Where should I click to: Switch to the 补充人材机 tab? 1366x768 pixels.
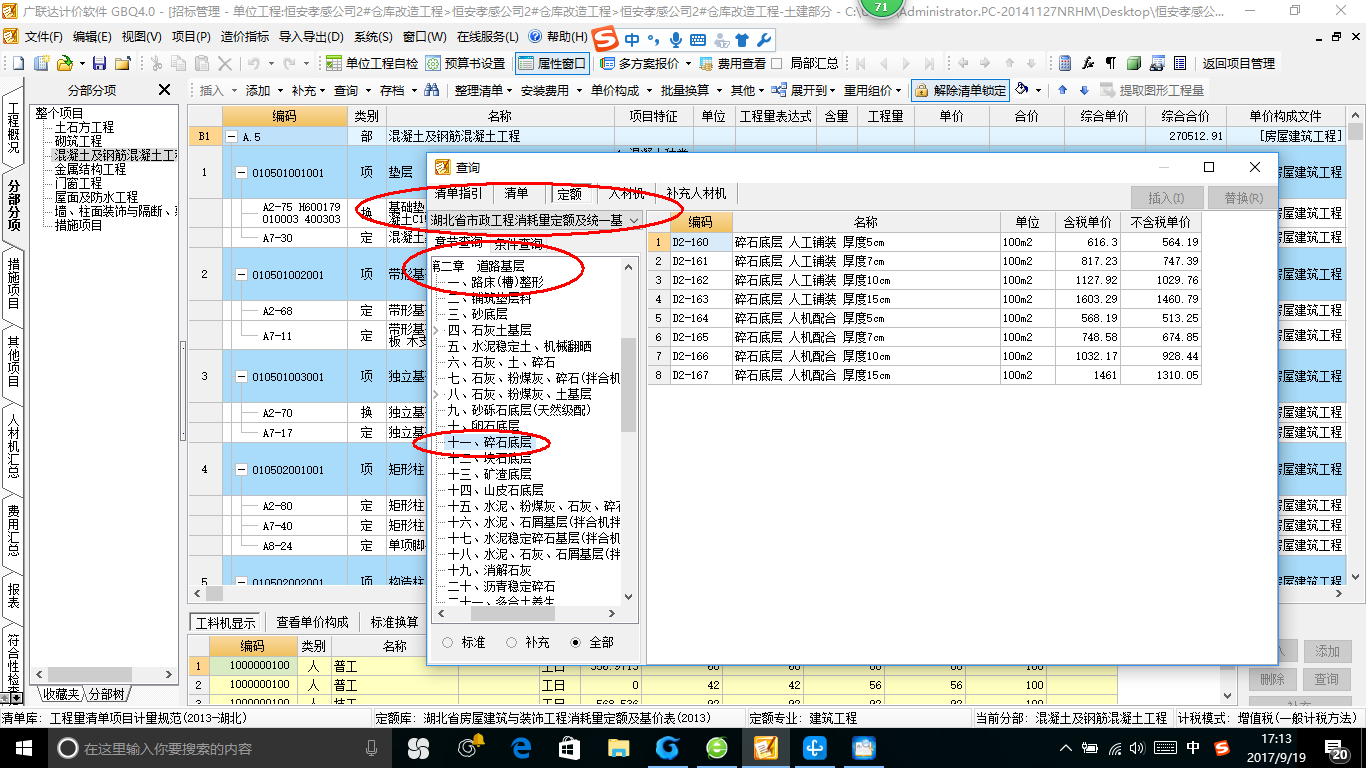tap(696, 193)
